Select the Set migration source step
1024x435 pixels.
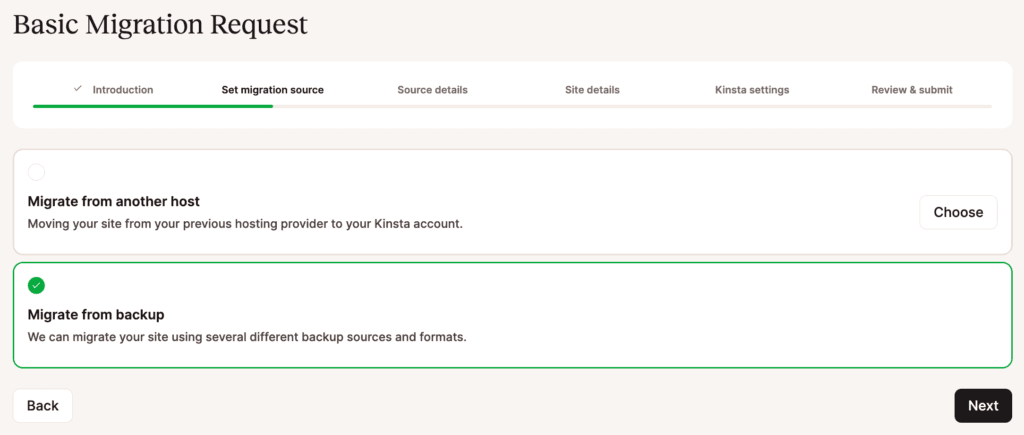click(272, 90)
